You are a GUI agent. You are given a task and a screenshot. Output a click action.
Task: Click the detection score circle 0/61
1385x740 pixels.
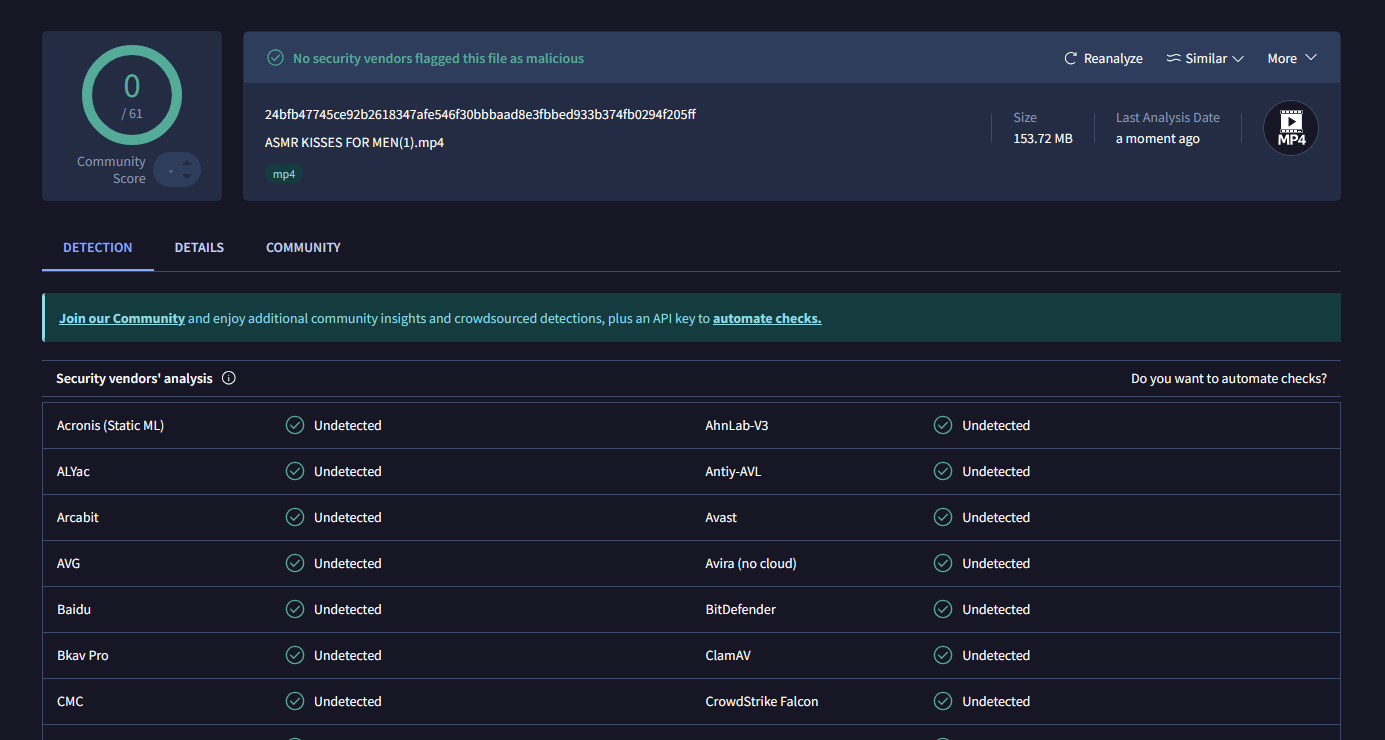coord(132,95)
